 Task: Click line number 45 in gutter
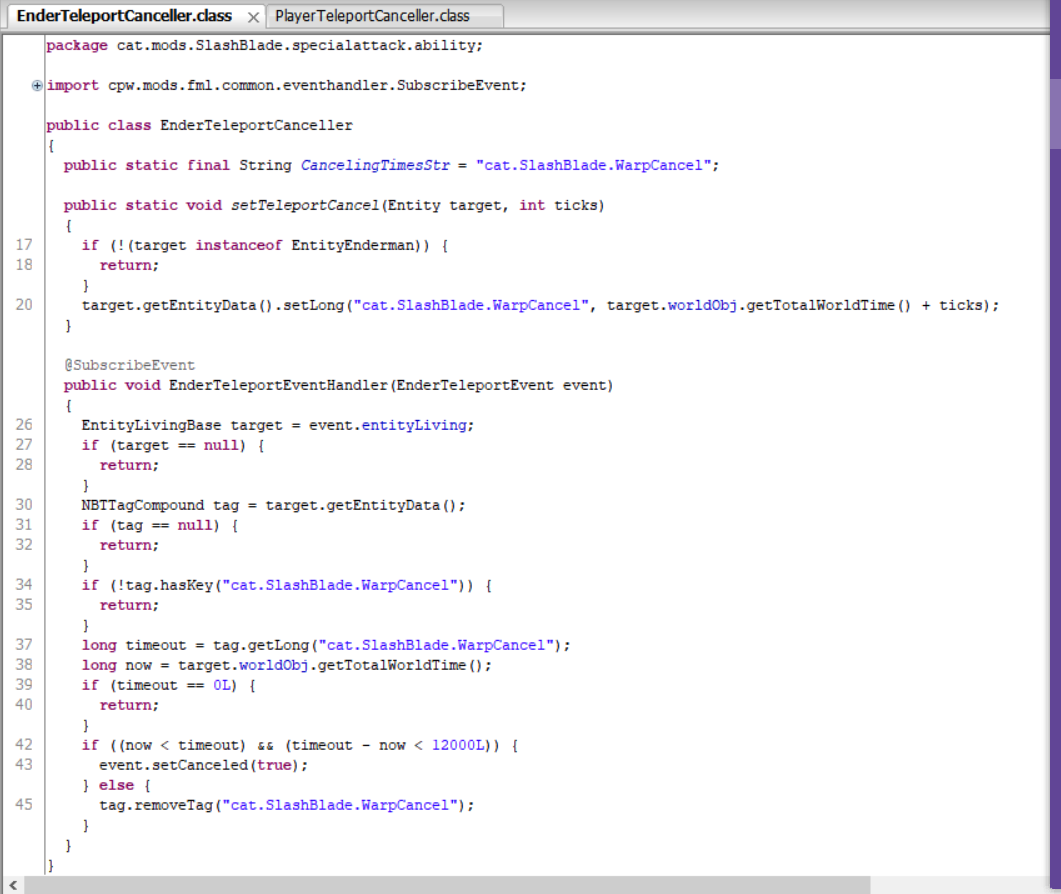[24, 805]
